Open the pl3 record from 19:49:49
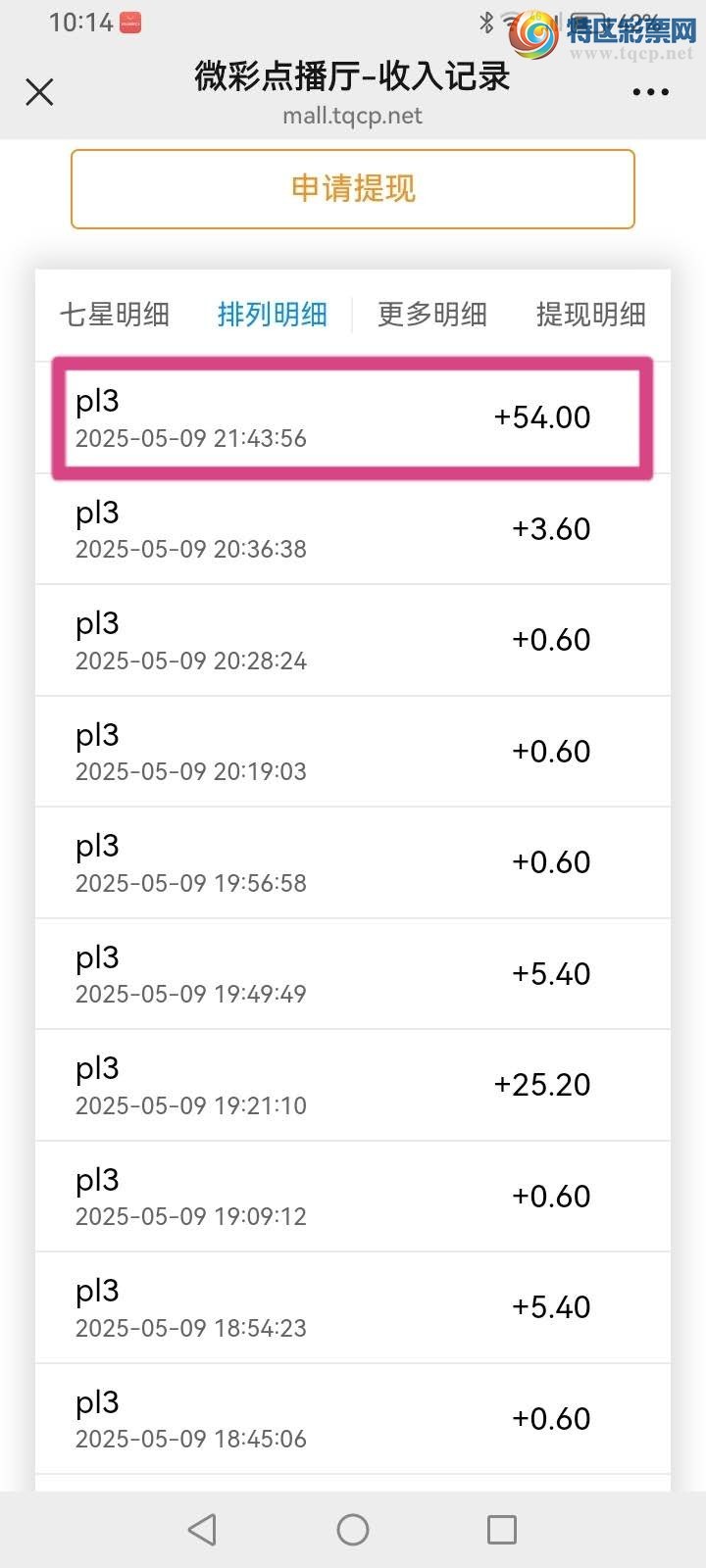706x1568 pixels. pos(353,974)
